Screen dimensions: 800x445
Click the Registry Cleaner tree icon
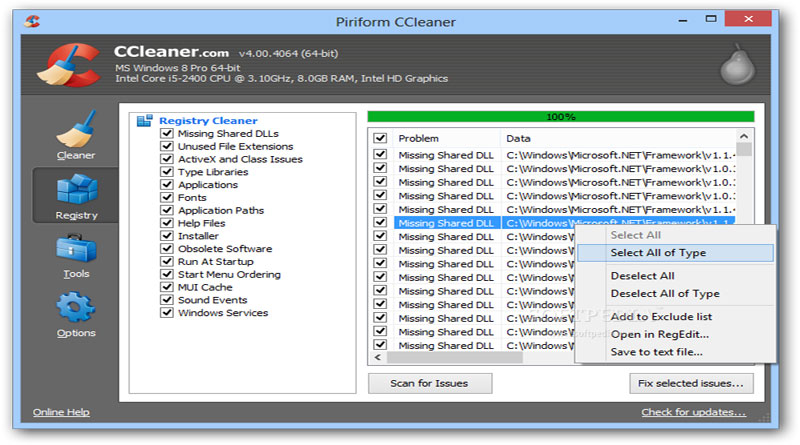pos(144,120)
